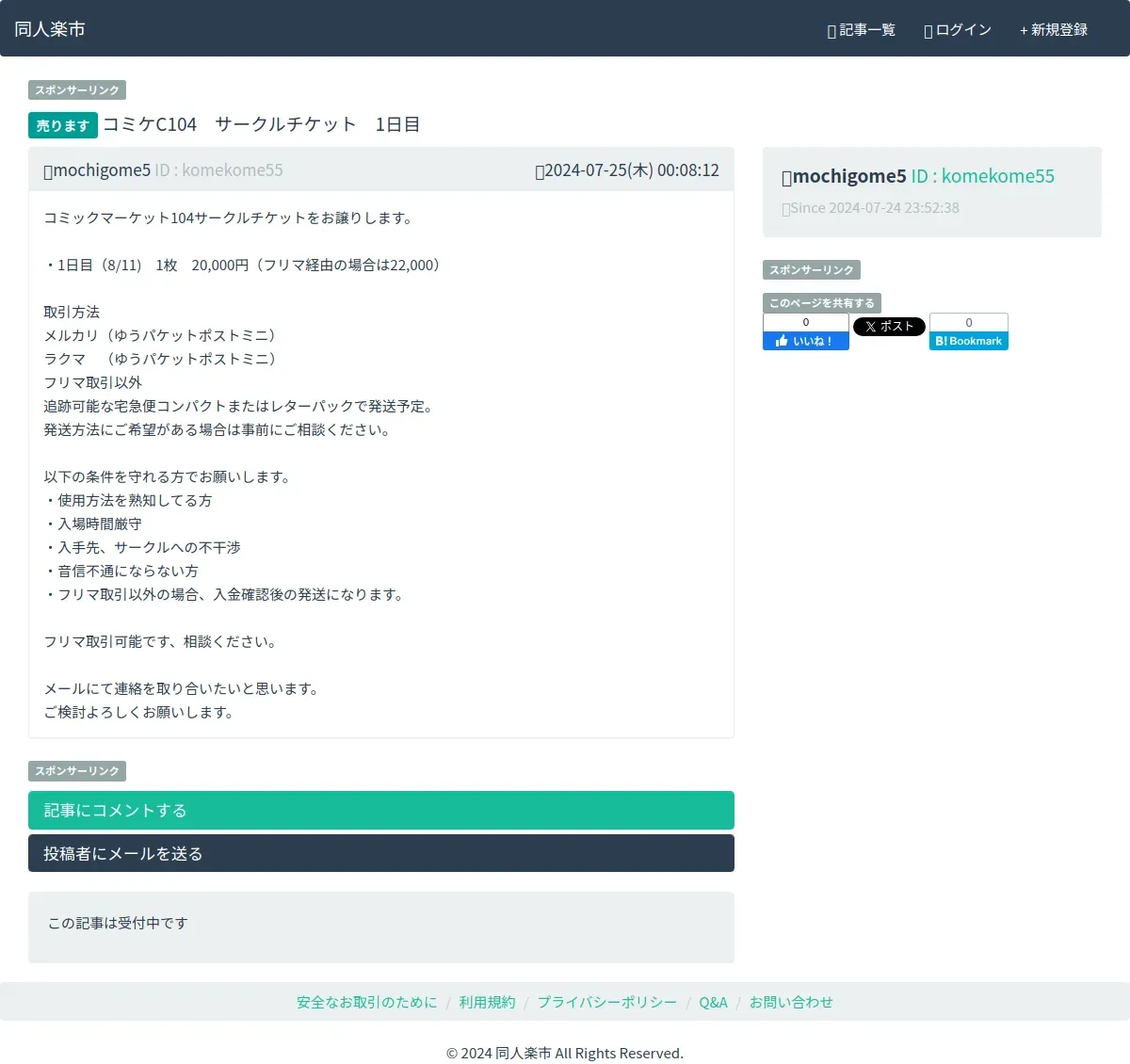Click the post title コミケC104 サークルチケット 1日目
1130x1064 pixels.
[x=261, y=124]
